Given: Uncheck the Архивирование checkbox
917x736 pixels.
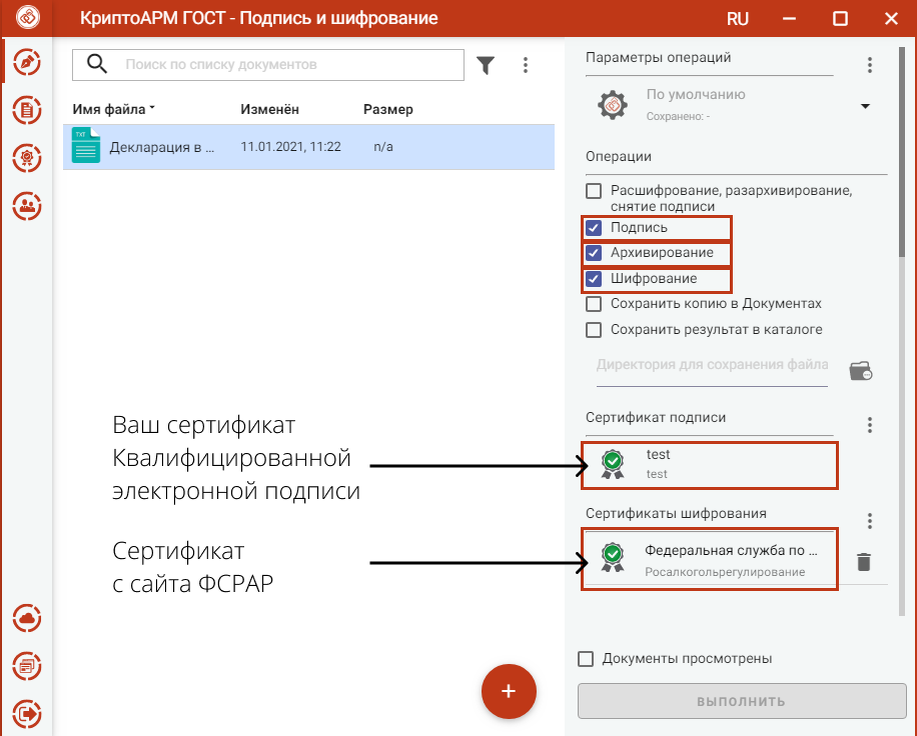Looking at the screenshot, I should [594, 253].
